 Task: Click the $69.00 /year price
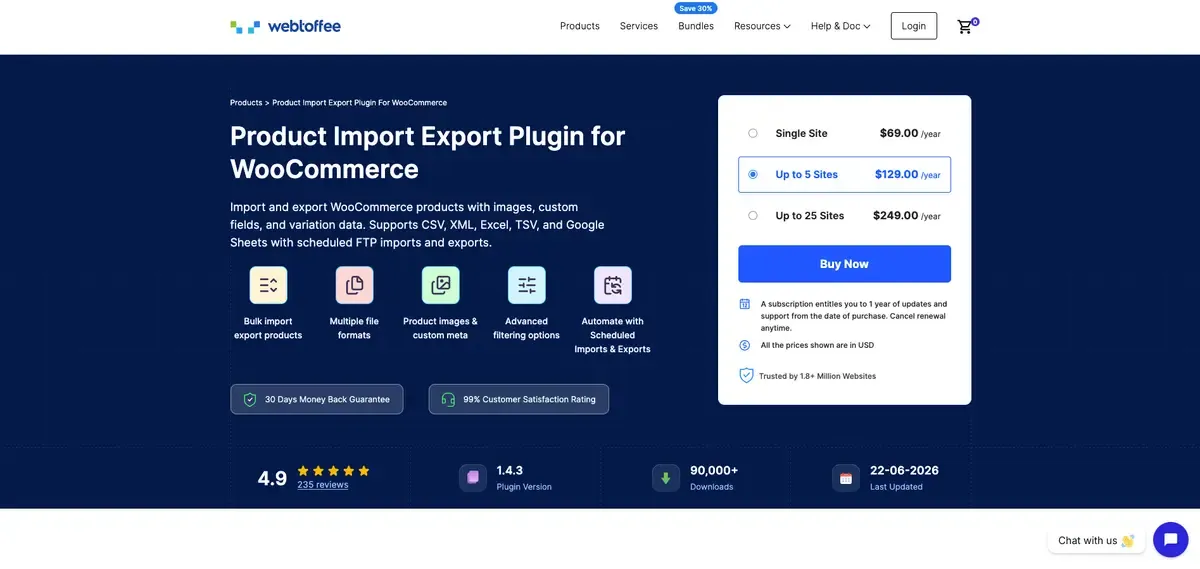[x=910, y=133]
